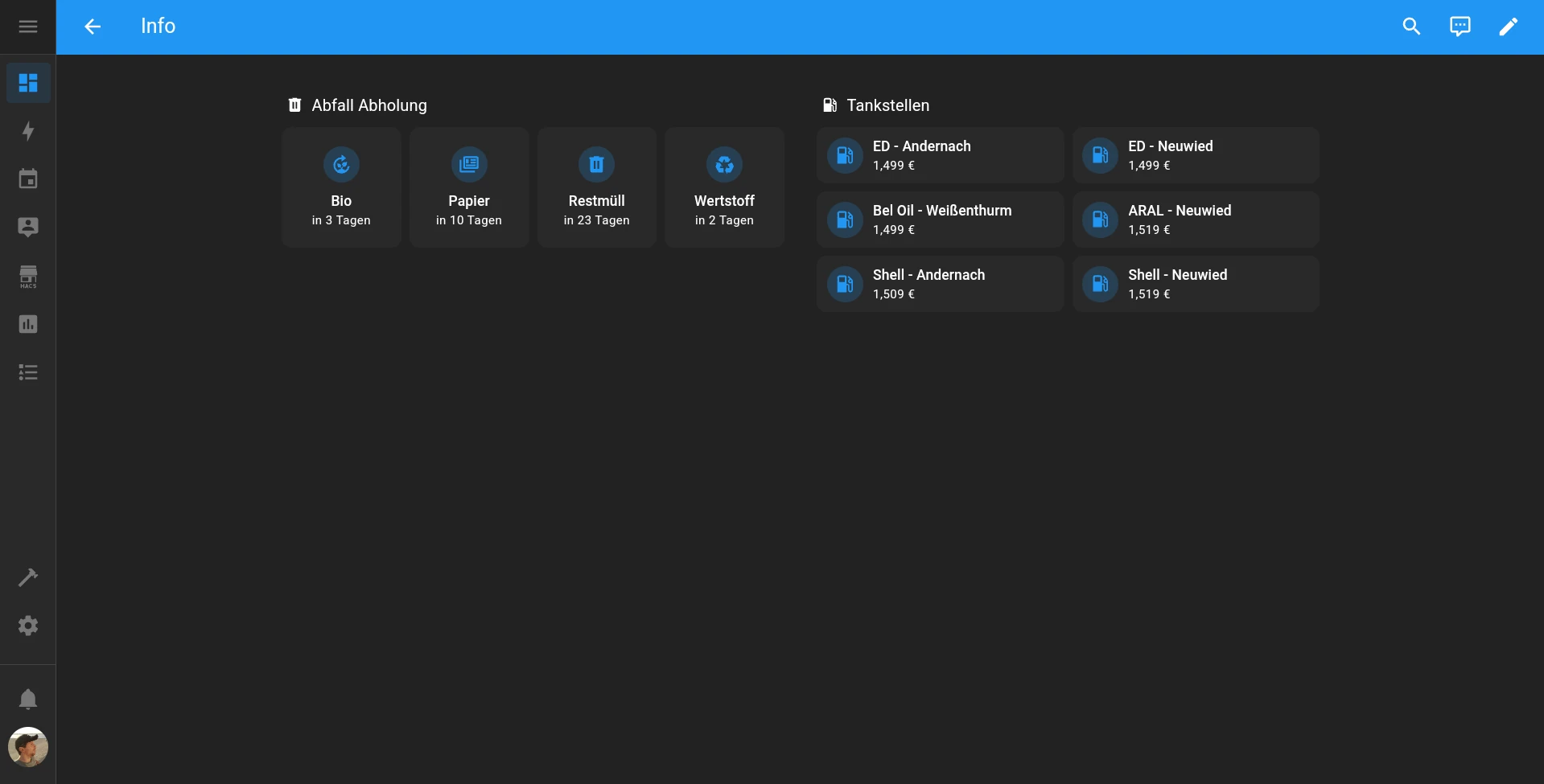The height and width of the screenshot is (784, 1544).
Task: Open the Energy lightning bolt panel
Action: (28, 131)
